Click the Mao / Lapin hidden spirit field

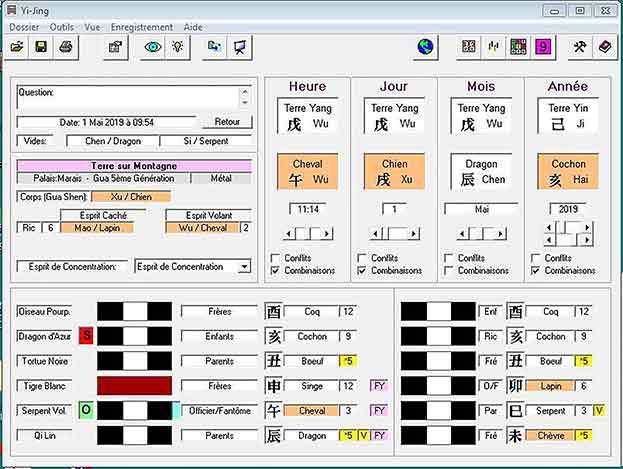97,228
